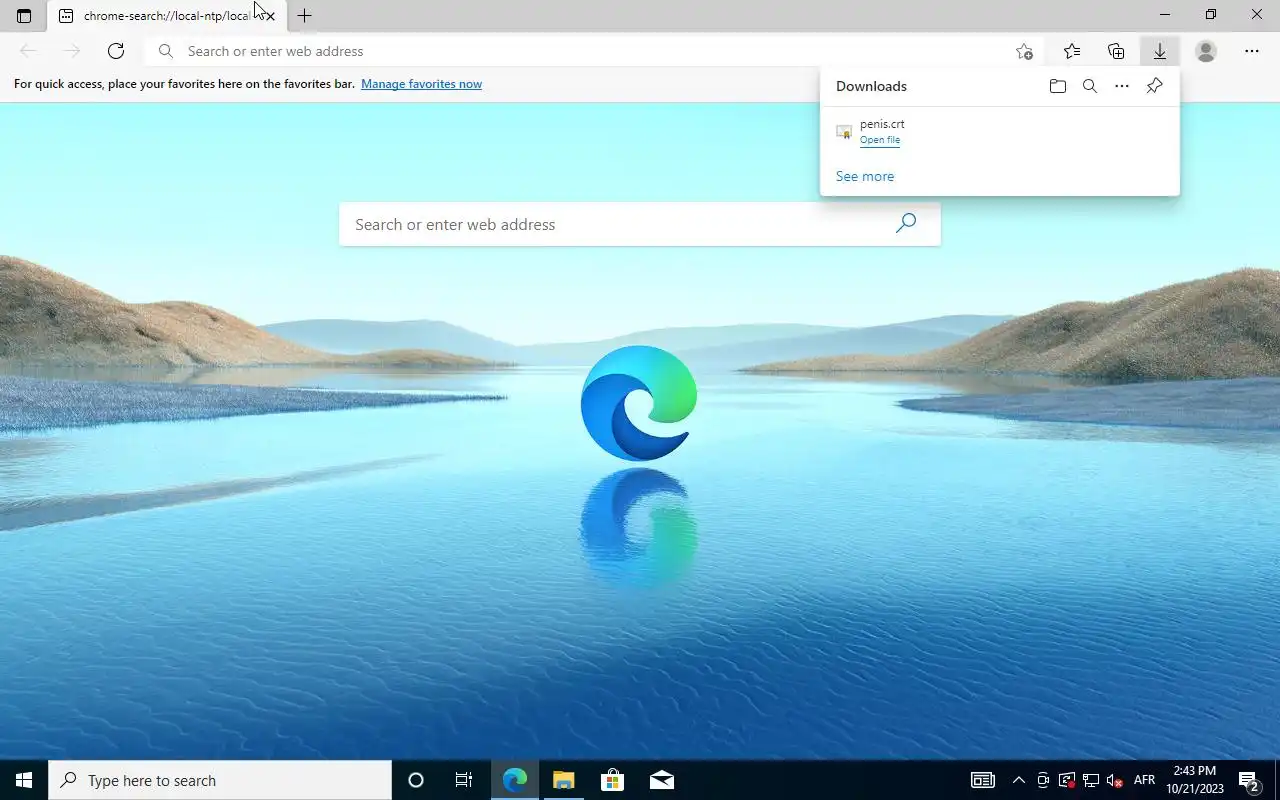
Task: Close the chrome-search local-ntp tab
Action: (270, 16)
